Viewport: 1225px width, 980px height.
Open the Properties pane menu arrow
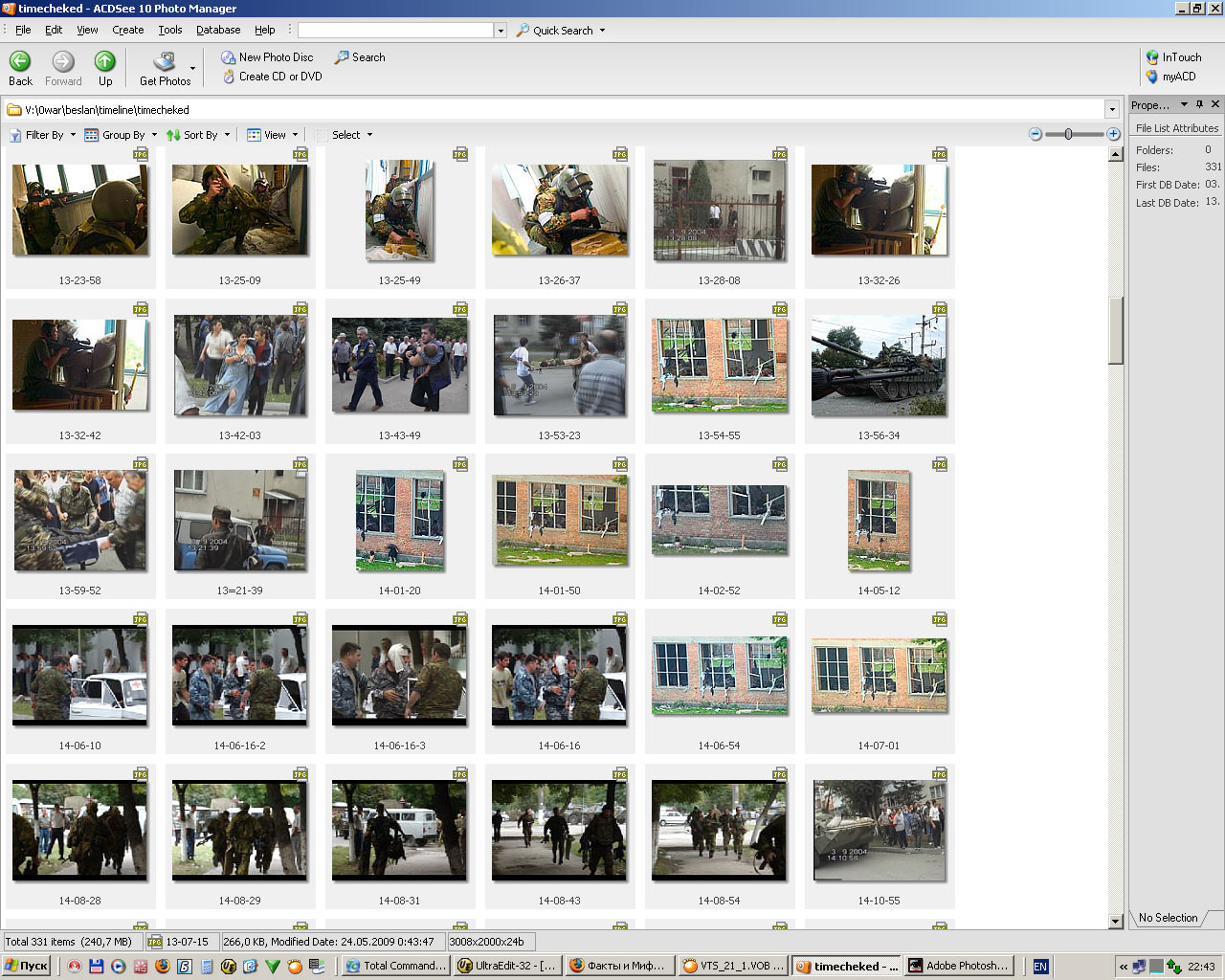point(1184,104)
